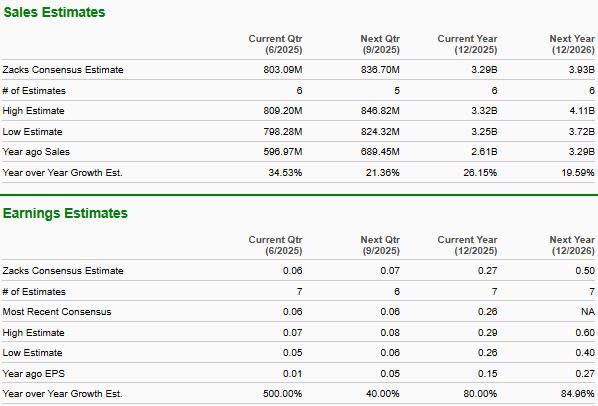Click the earnings Low Estimate row label
The image size is (598, 406).
tap(32, 353)
